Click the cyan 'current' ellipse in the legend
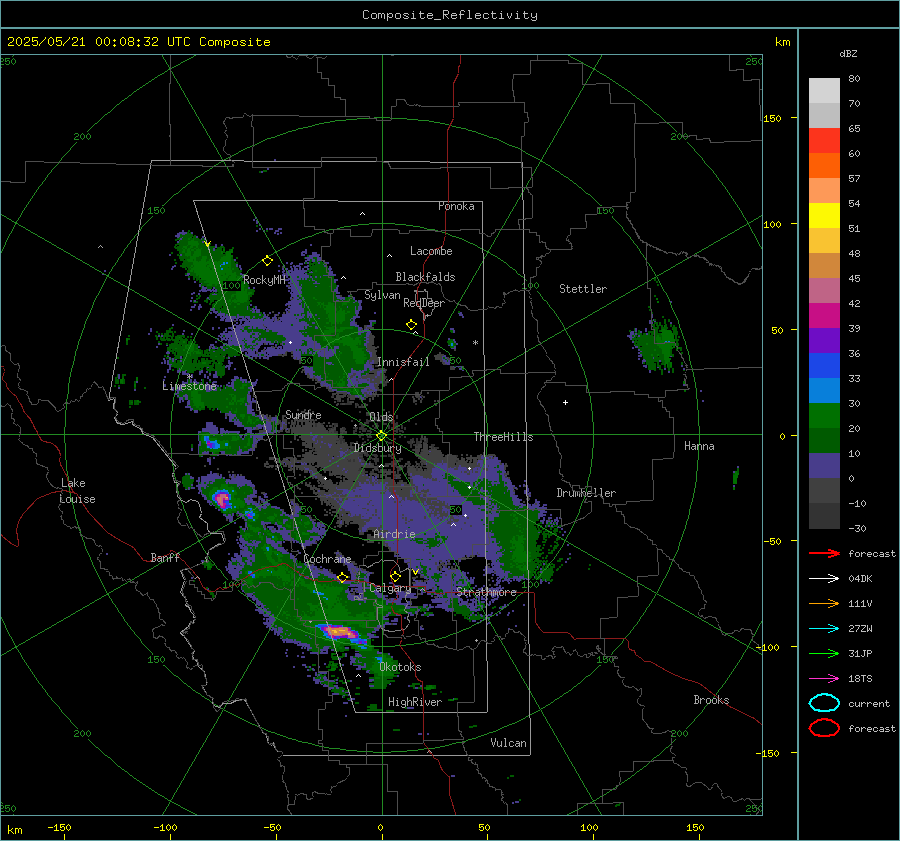This screenshot has height=841, width=900. 824,703
